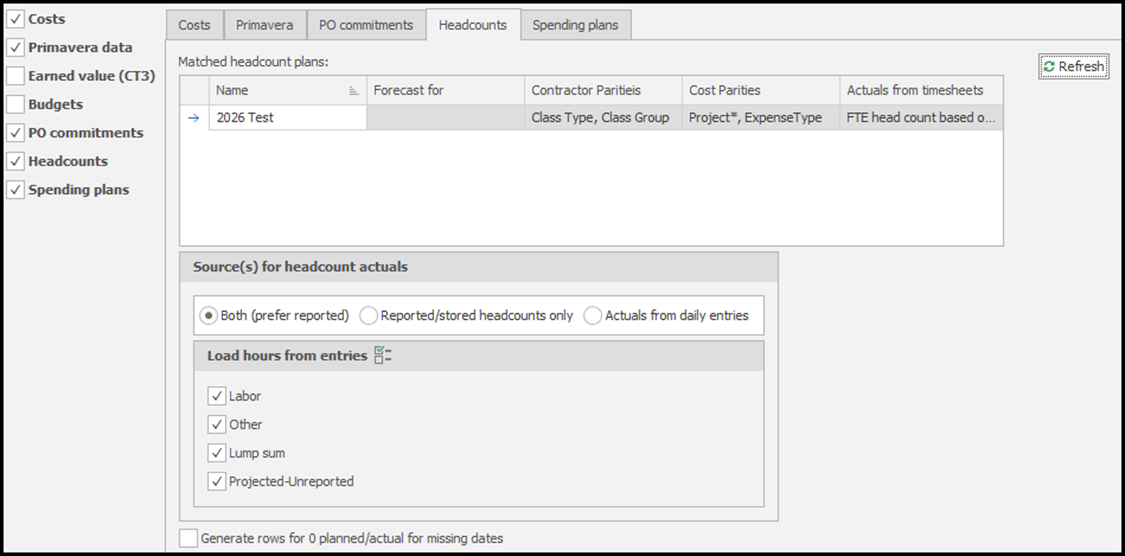Viewport: 1125px width, 556px height.
Task: Toggle the Projected-Unreported checkbox
Action: tap(217, 481)
